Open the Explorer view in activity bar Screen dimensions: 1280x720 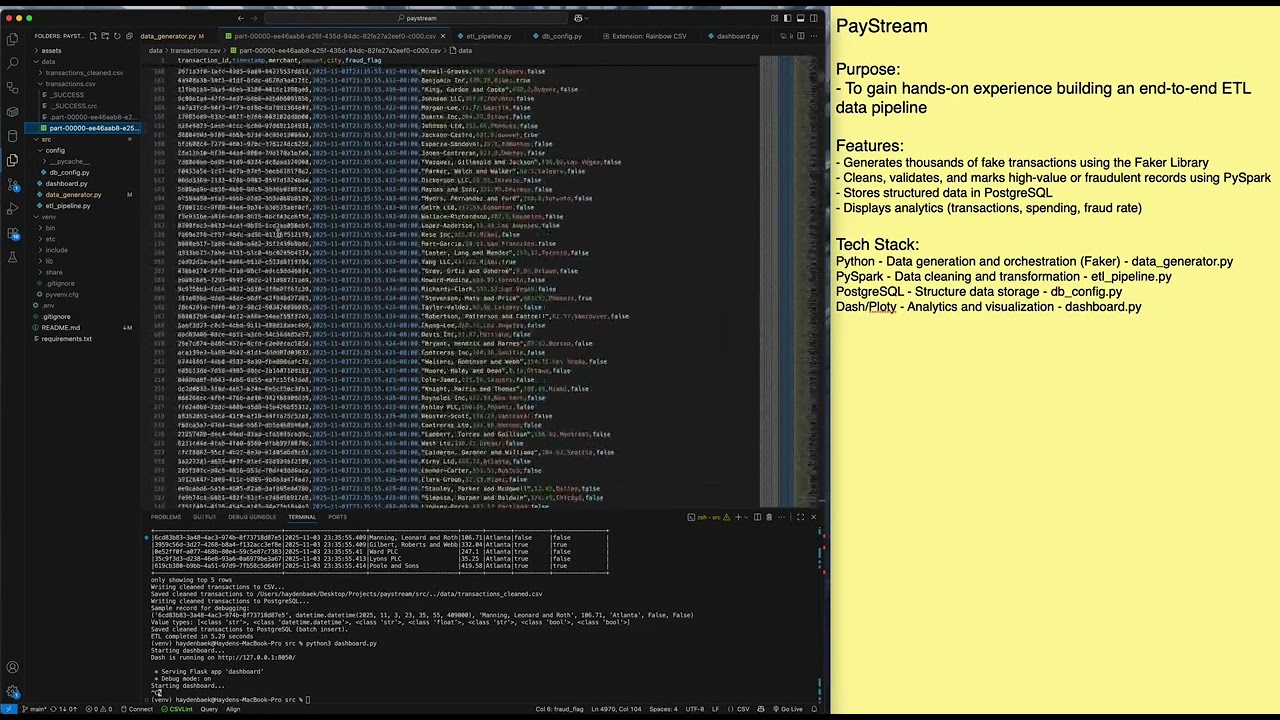pos(12,40)
